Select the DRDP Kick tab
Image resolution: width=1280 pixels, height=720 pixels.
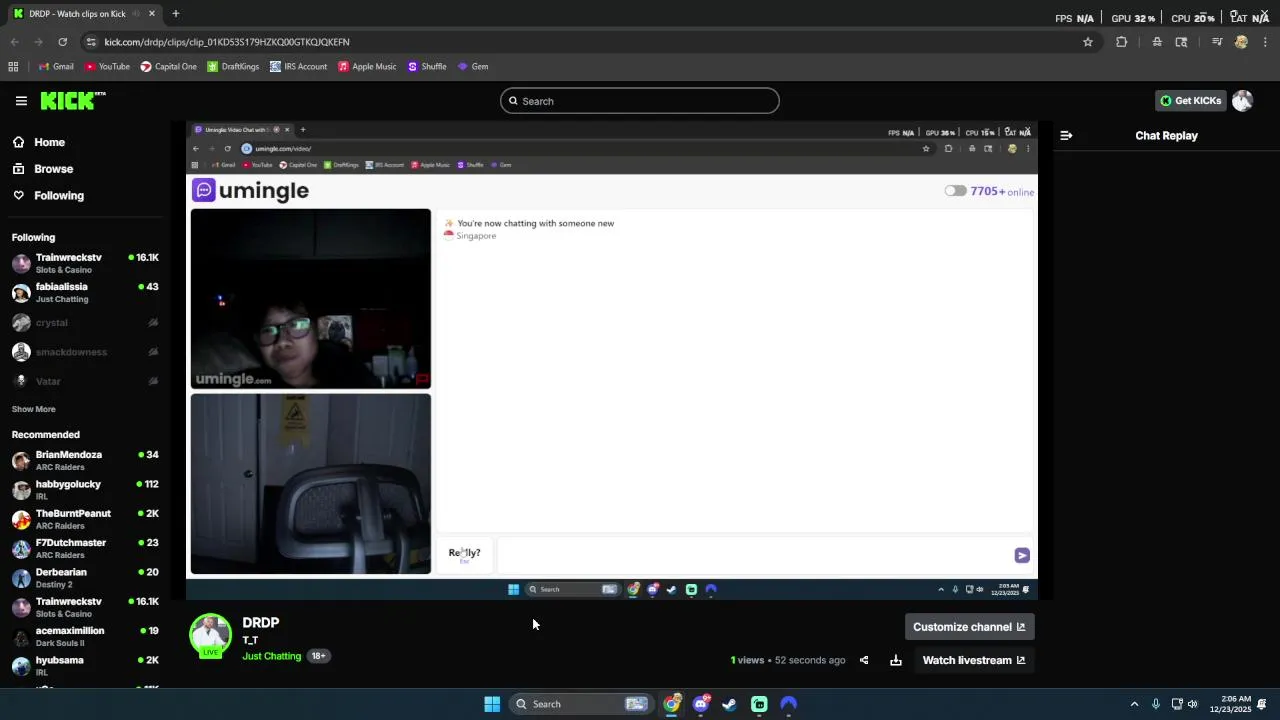84,13
